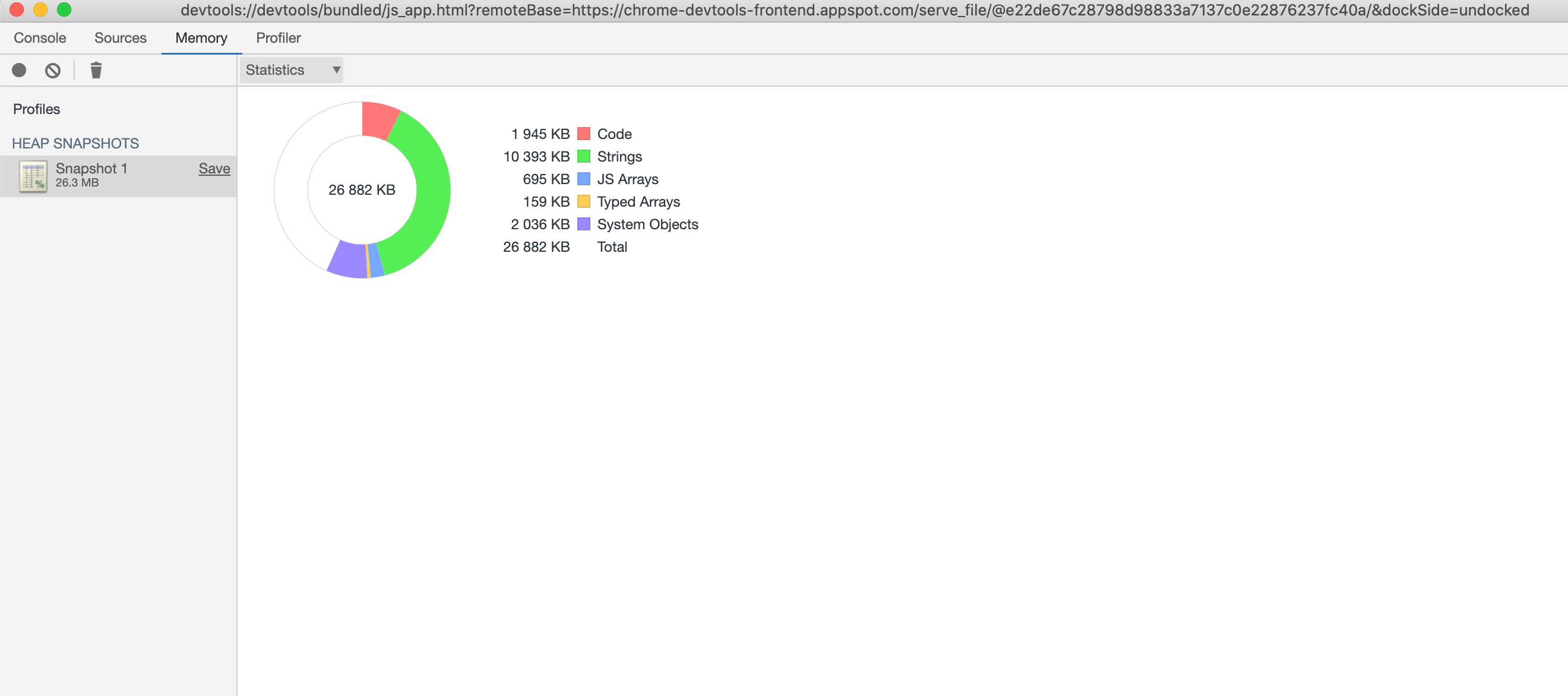Viewport: 1568px width, 696px height.
Task: Click the clear all profiles icon
Action: coord(52,70)
